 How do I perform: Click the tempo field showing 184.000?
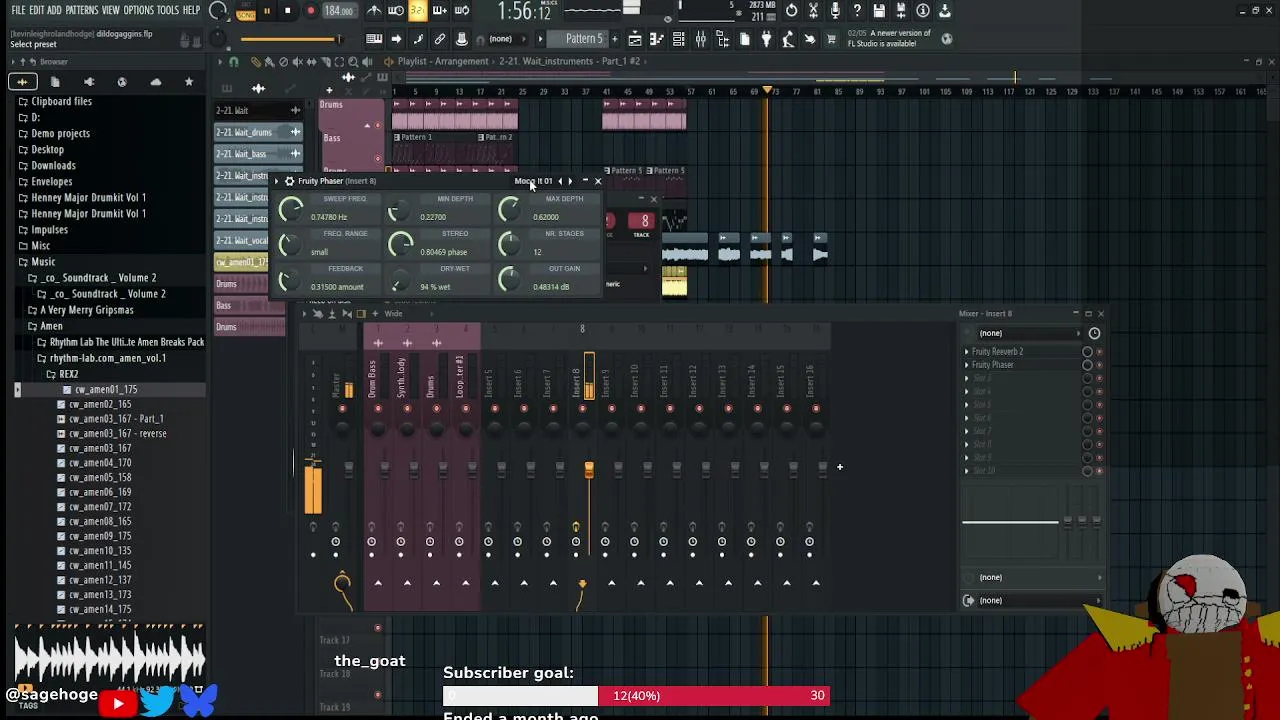[x=340, y=11]
